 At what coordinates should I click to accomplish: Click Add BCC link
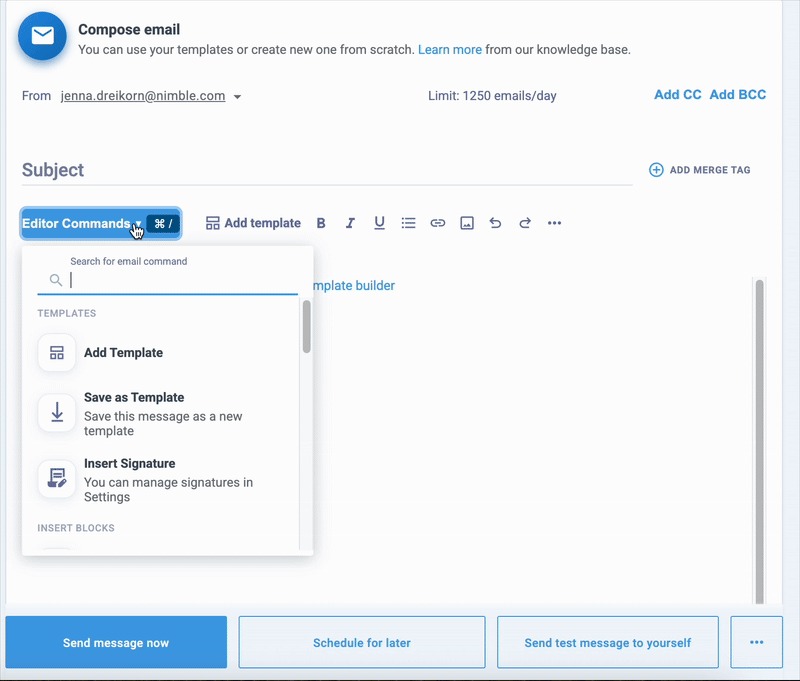coord(737,95)
